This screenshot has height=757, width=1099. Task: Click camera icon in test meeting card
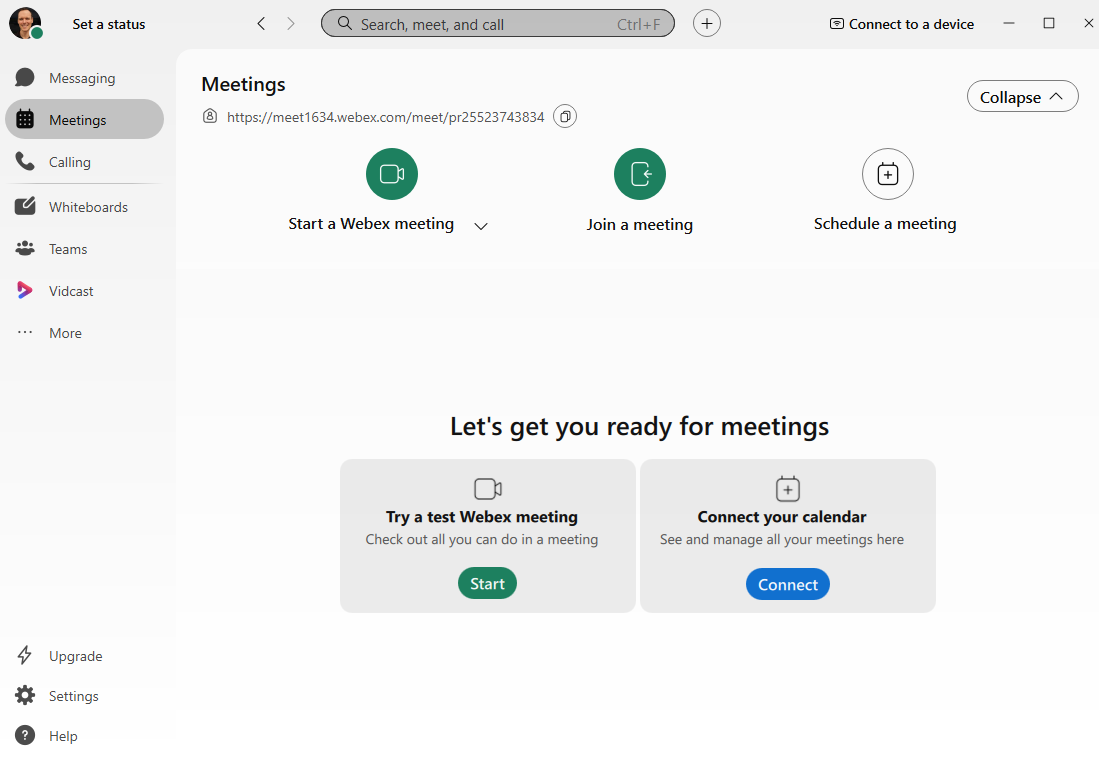488,489
